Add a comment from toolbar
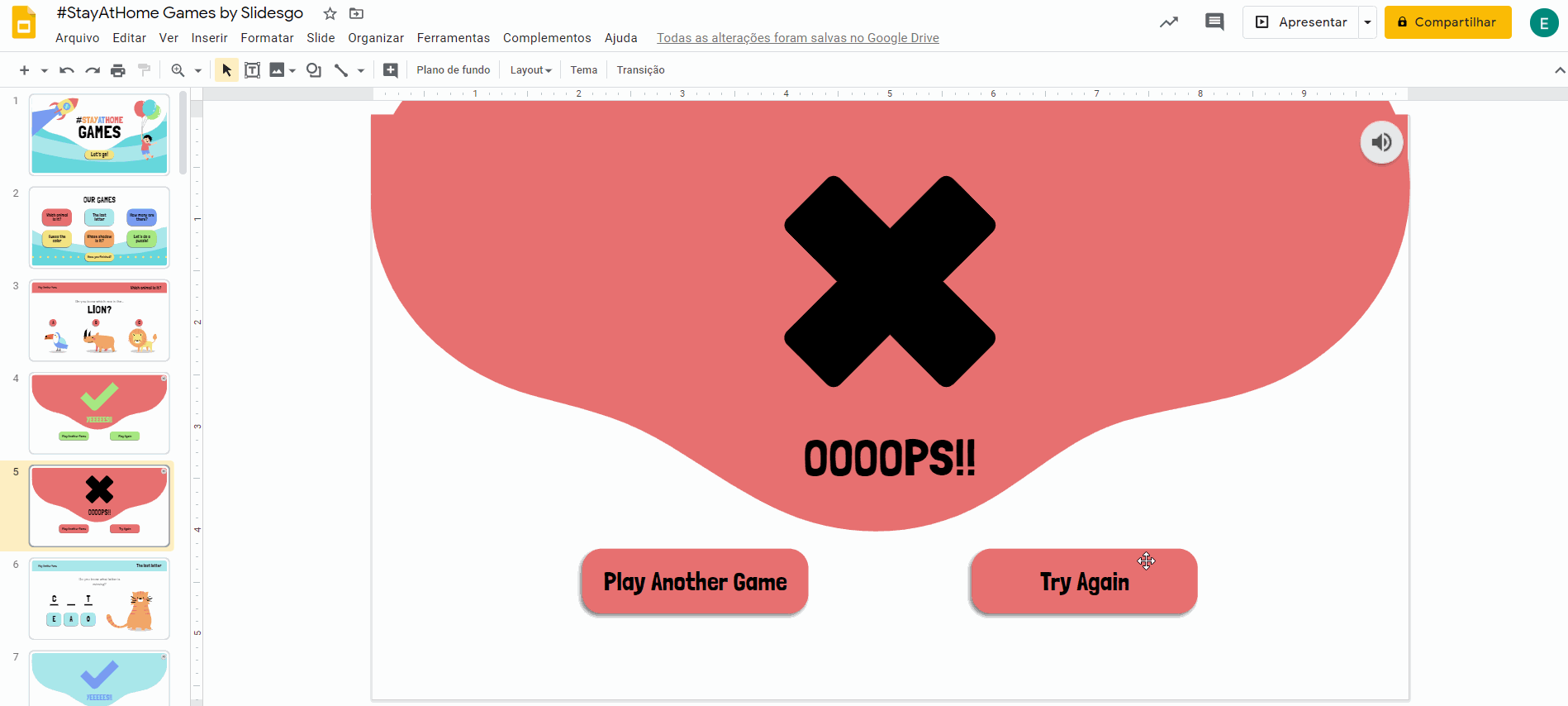 (391, 70)
